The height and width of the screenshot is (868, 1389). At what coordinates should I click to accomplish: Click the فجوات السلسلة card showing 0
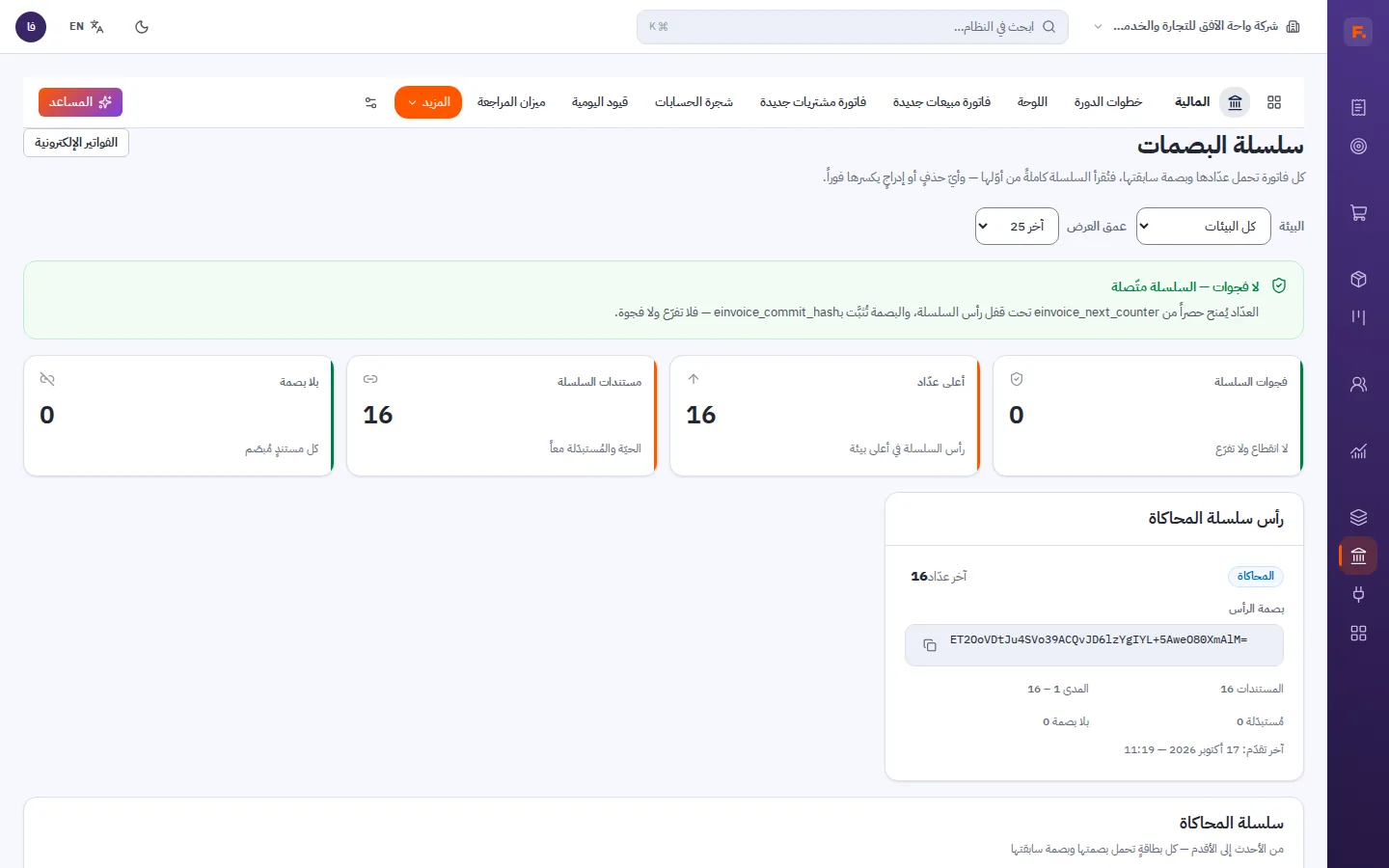(1148, 416)
